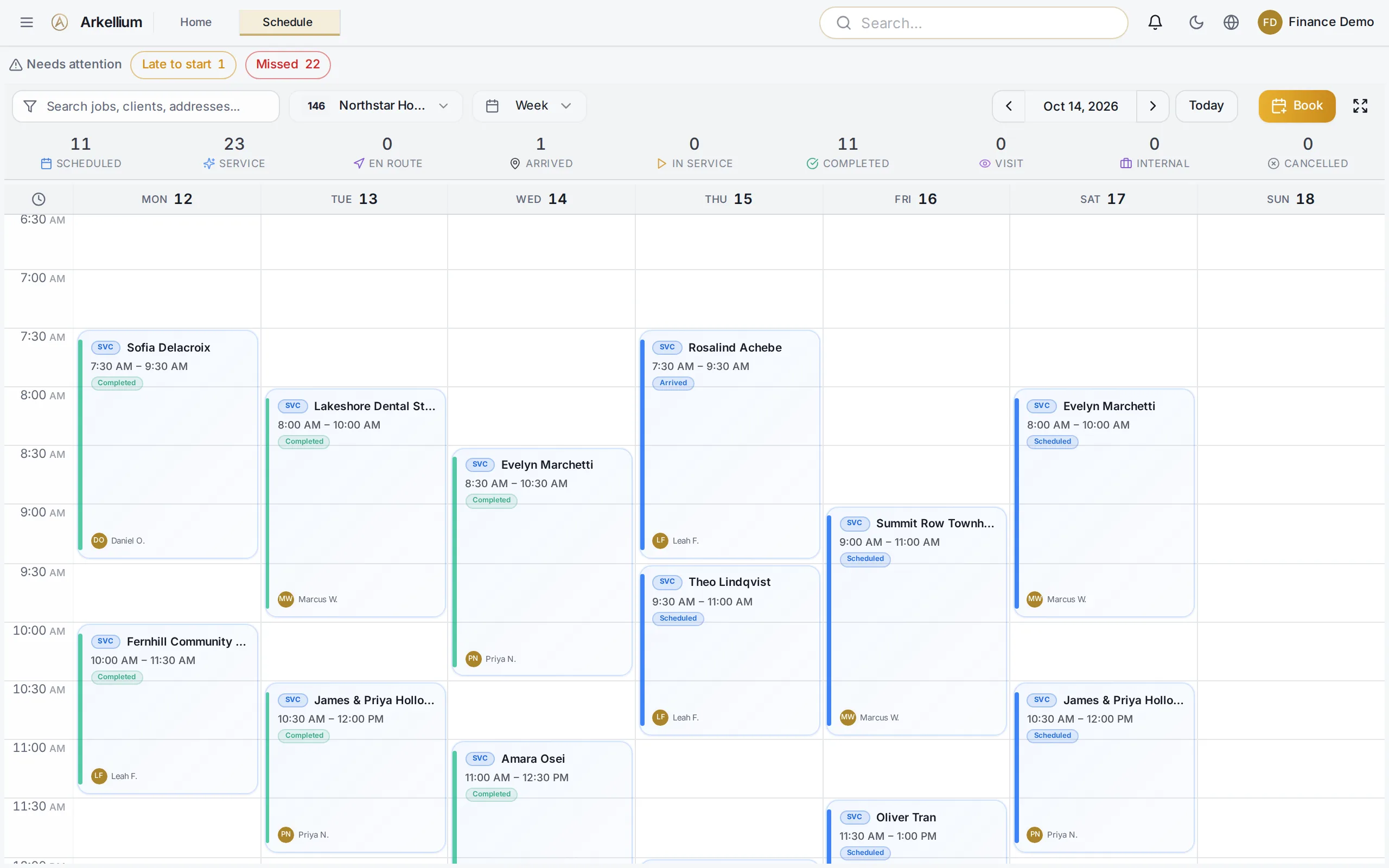Open Summit Row Townh... job card
This screenshot has height=868, width=1389.
(916, 621)
